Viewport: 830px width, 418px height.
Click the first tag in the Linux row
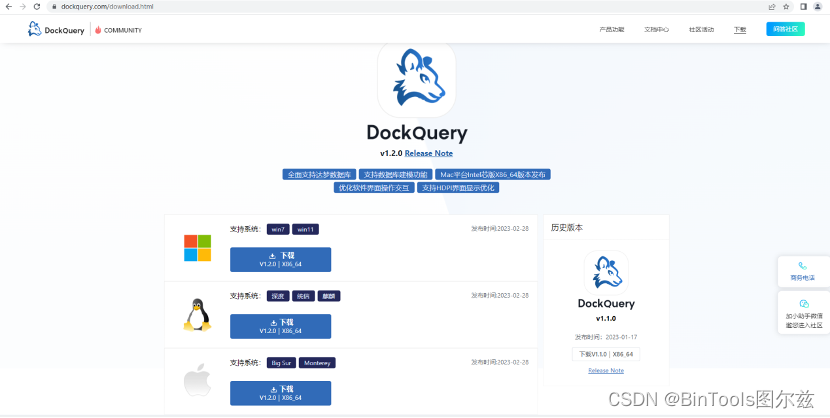click(278, 296)
